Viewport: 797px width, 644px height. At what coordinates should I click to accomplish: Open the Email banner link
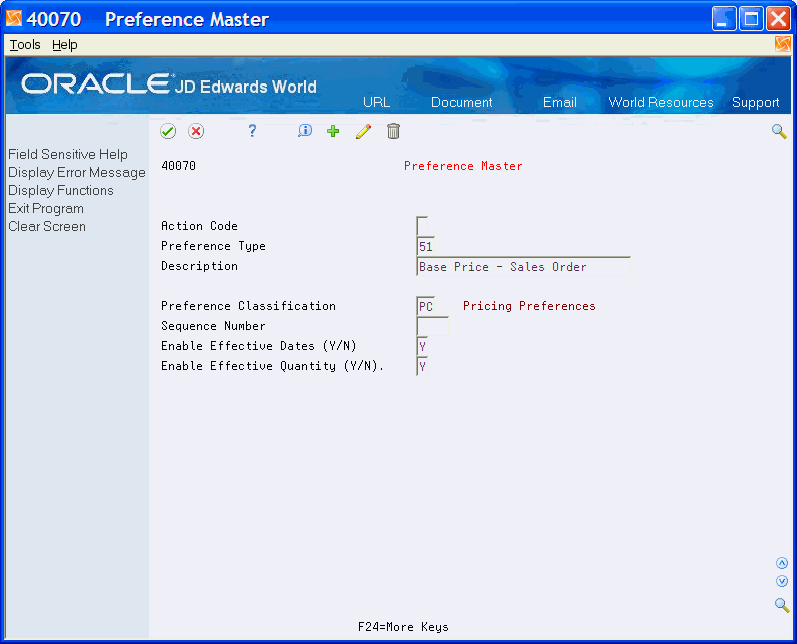560,102
